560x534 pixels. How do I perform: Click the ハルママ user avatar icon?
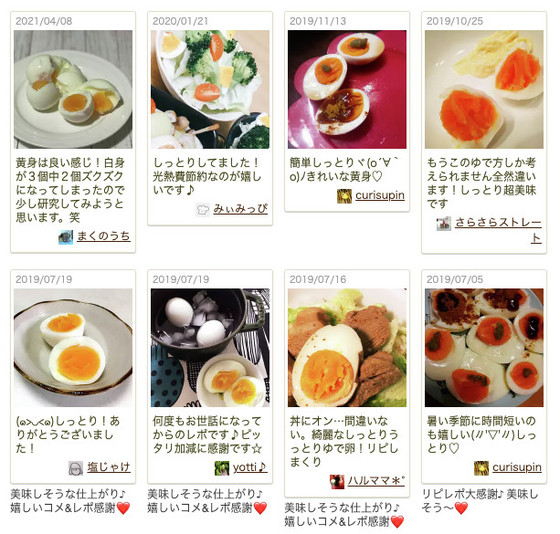[337, 481]
